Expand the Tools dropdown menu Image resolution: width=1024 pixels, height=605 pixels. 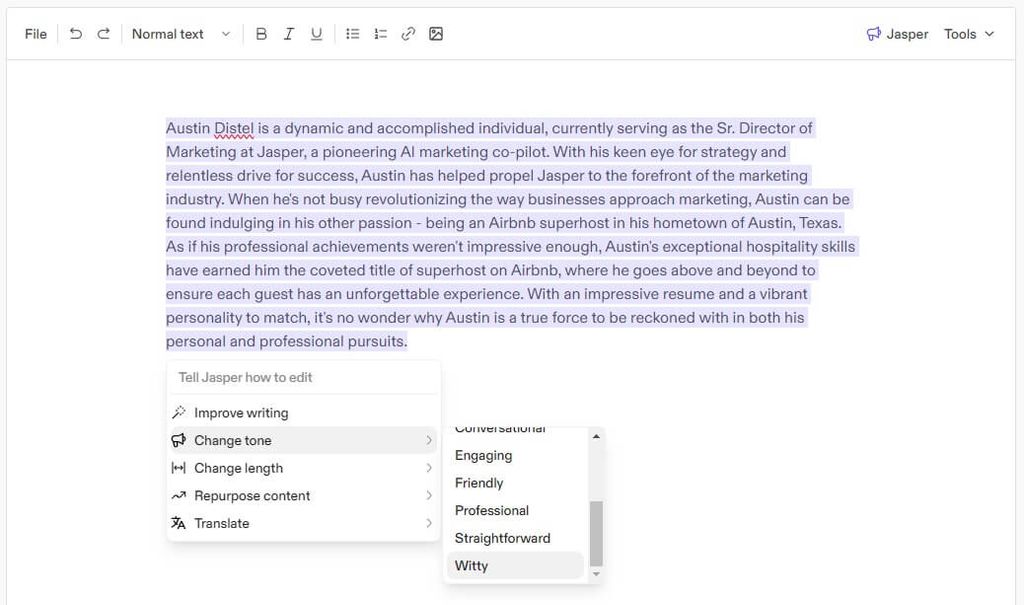pos(969,34)
